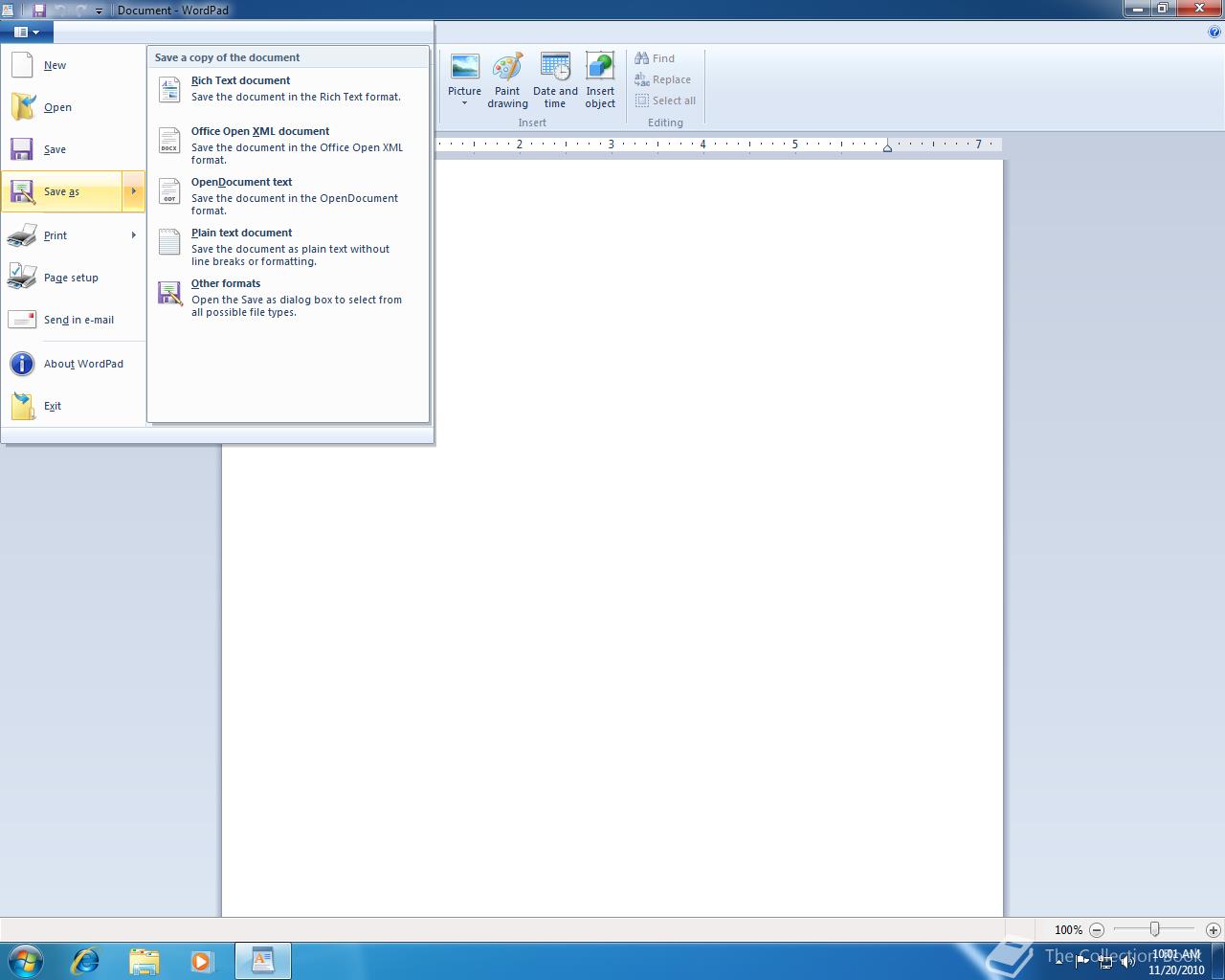
Task: Click the quick access Undo button
Action: click(x=61, y=10)
